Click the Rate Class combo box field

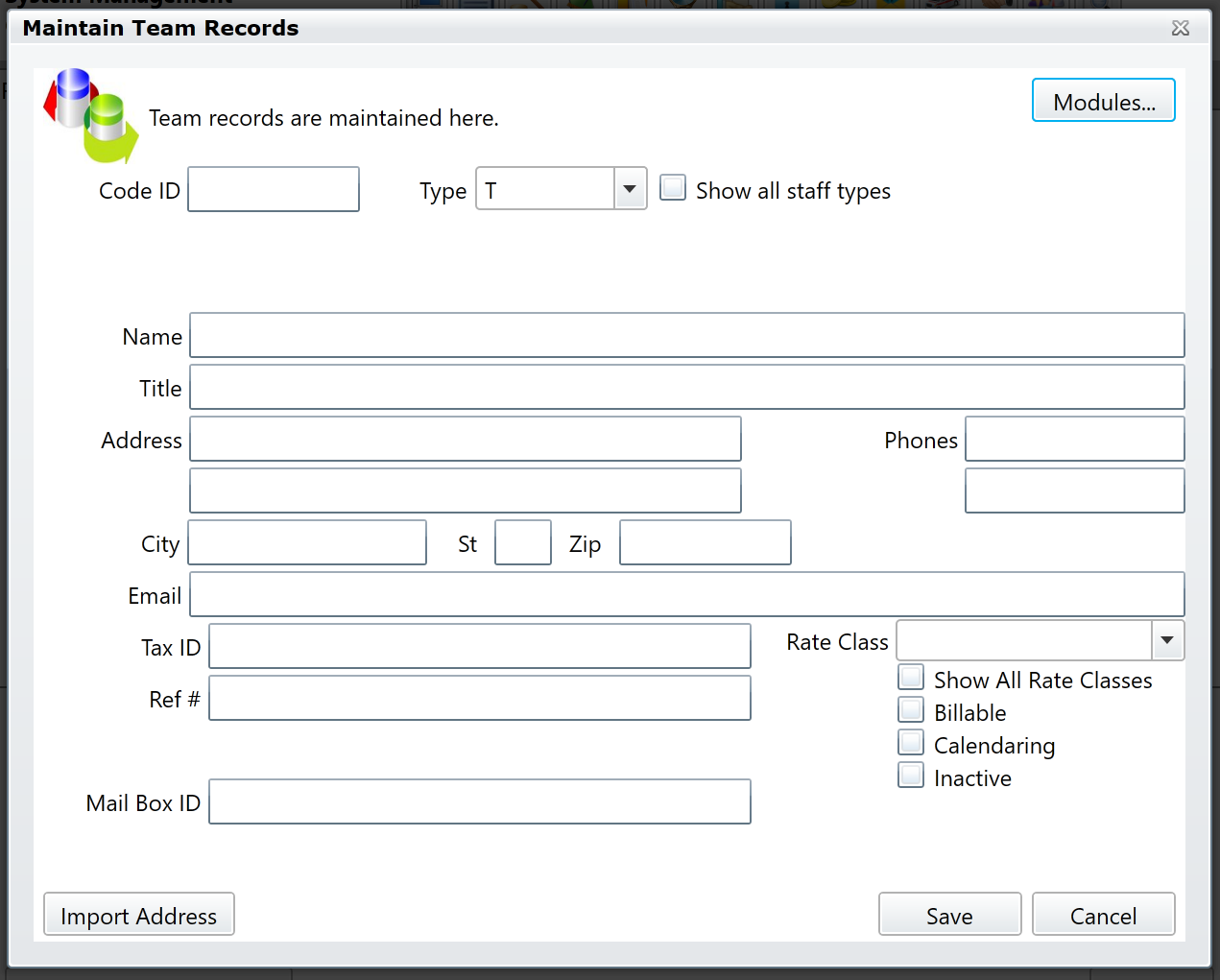coord(1024,640)
